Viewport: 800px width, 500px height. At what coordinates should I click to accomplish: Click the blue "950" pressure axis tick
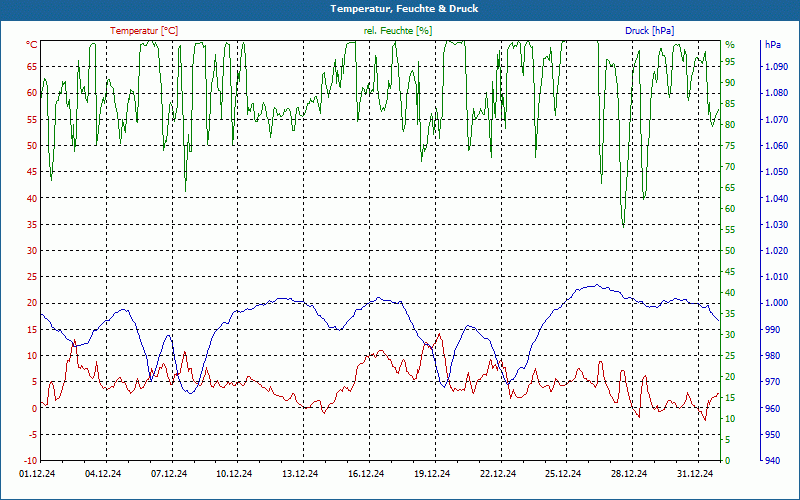click(772, 434)
